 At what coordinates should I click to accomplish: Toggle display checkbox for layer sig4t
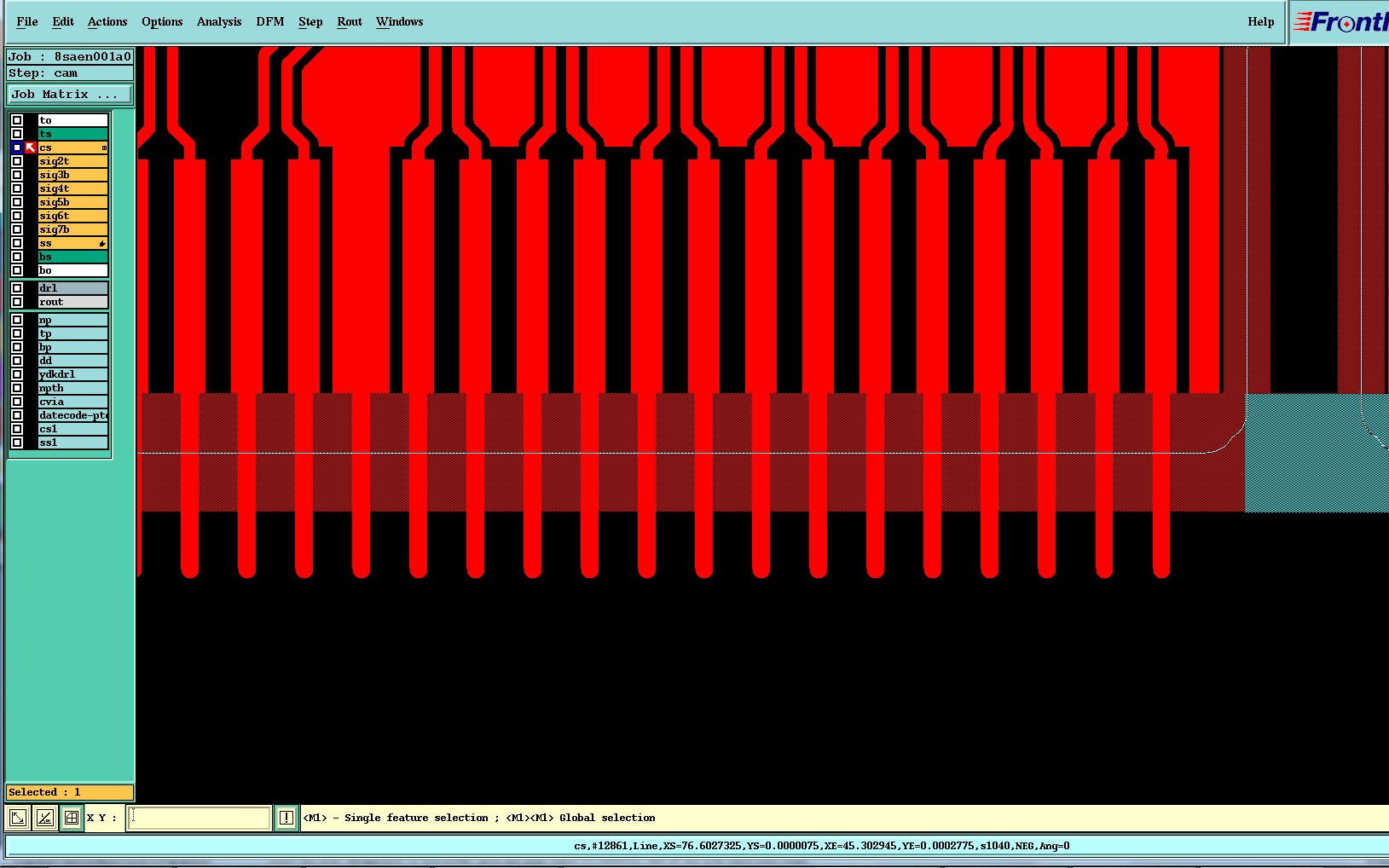16,188
